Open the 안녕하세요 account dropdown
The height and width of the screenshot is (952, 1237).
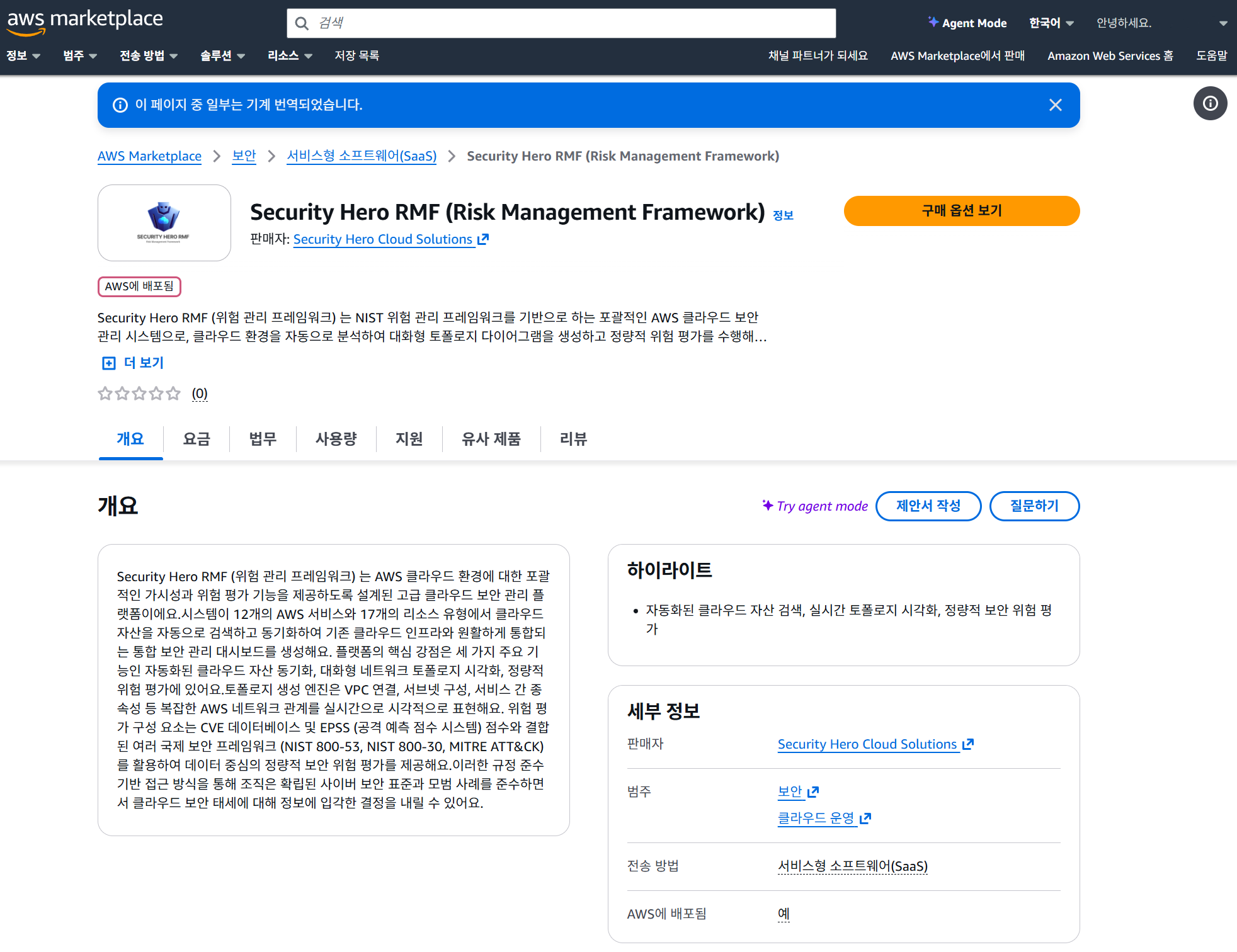click(1162, 23)
